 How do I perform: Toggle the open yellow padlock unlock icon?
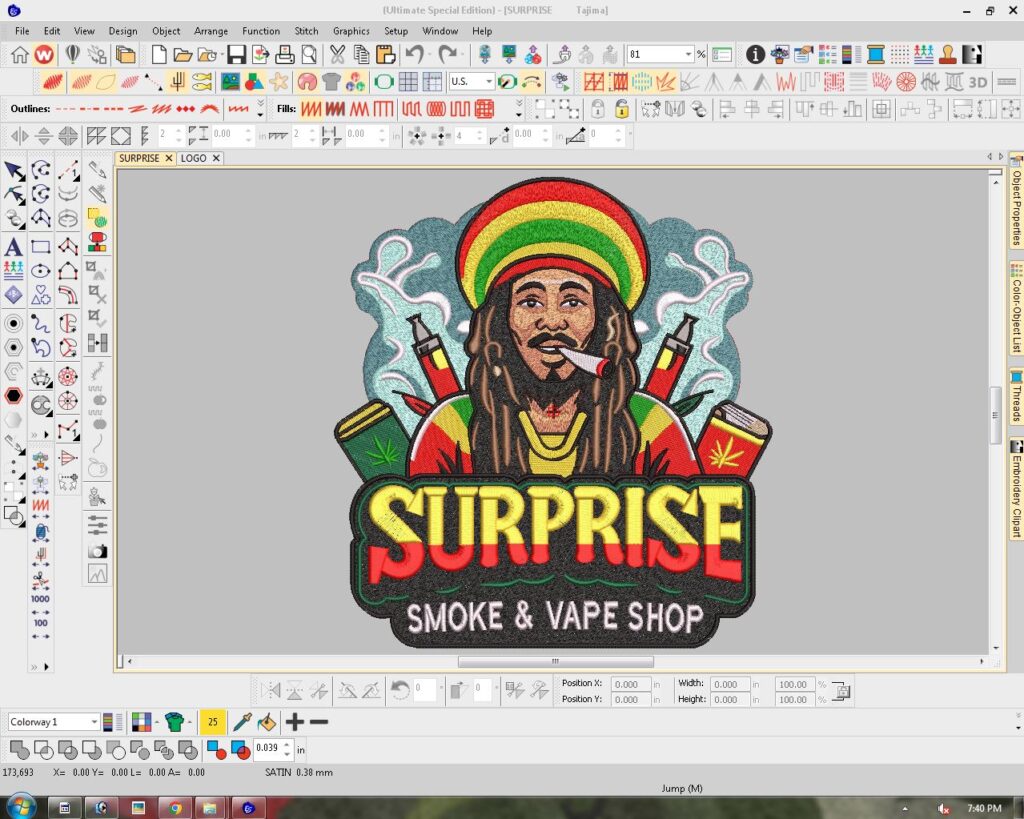(622, 108)
